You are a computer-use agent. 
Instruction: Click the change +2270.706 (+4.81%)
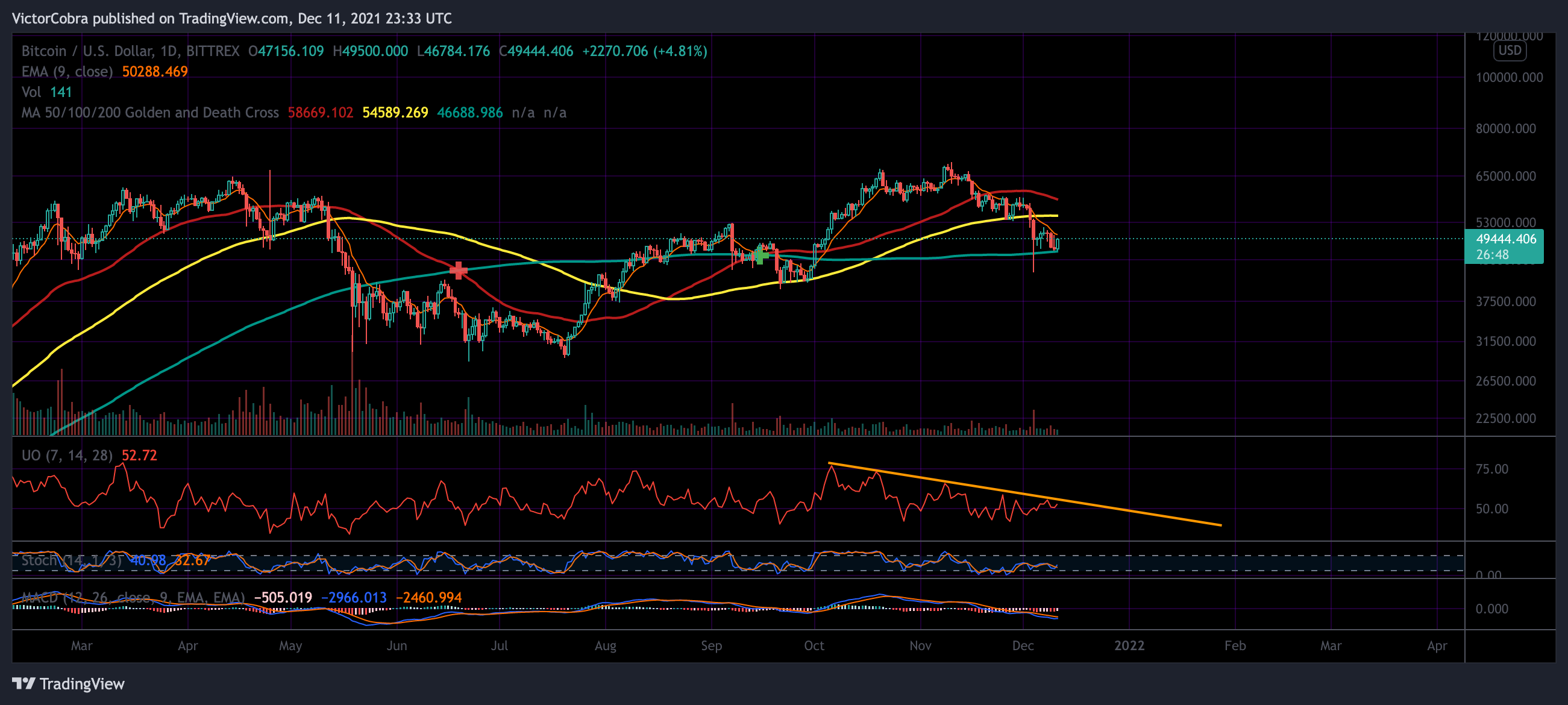tap(645, 51)
